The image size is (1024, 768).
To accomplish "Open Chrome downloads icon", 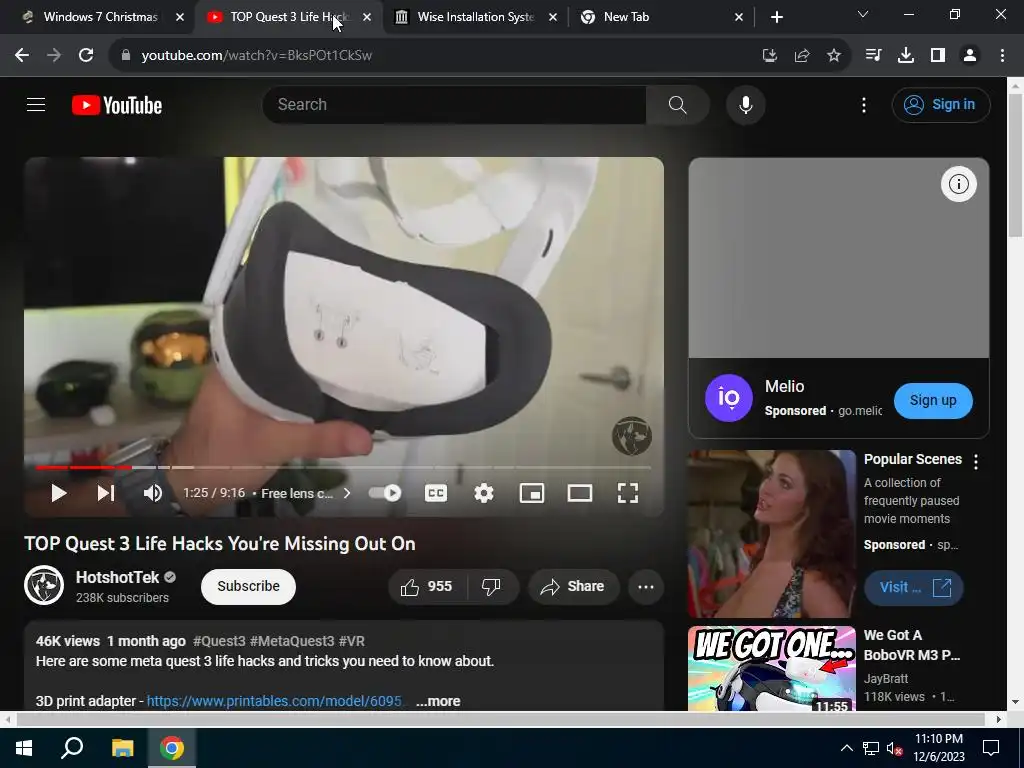I will click(x=906, y=56).
